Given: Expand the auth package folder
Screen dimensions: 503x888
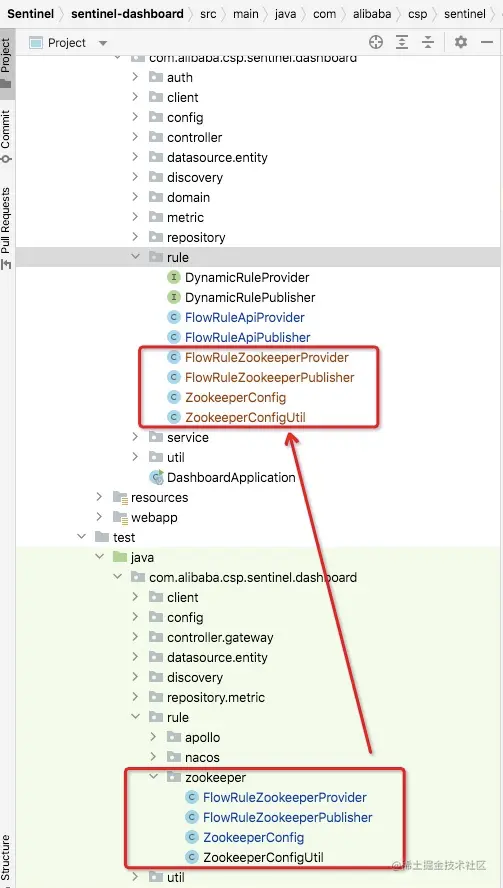Looking at the screenshot, I should tap(135, 77).
